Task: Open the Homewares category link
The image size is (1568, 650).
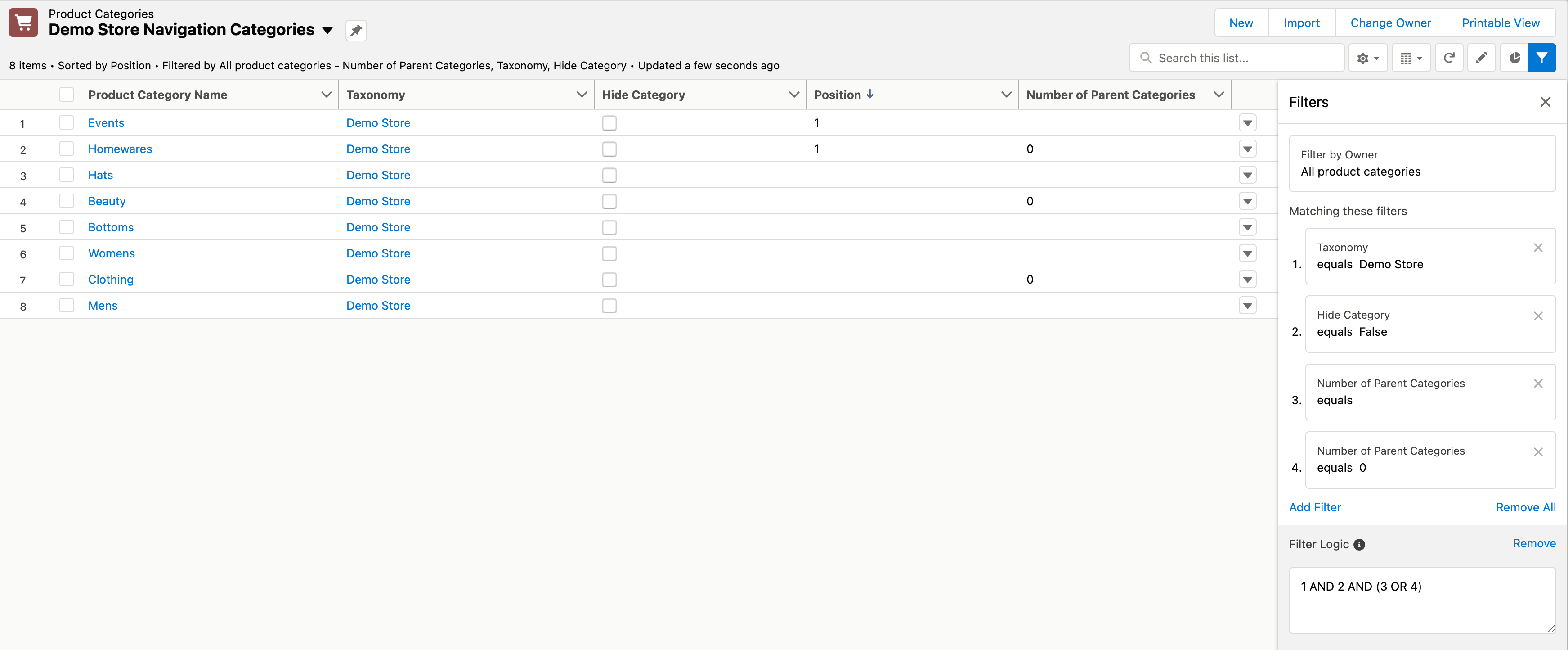Action: tap(120, 149)
